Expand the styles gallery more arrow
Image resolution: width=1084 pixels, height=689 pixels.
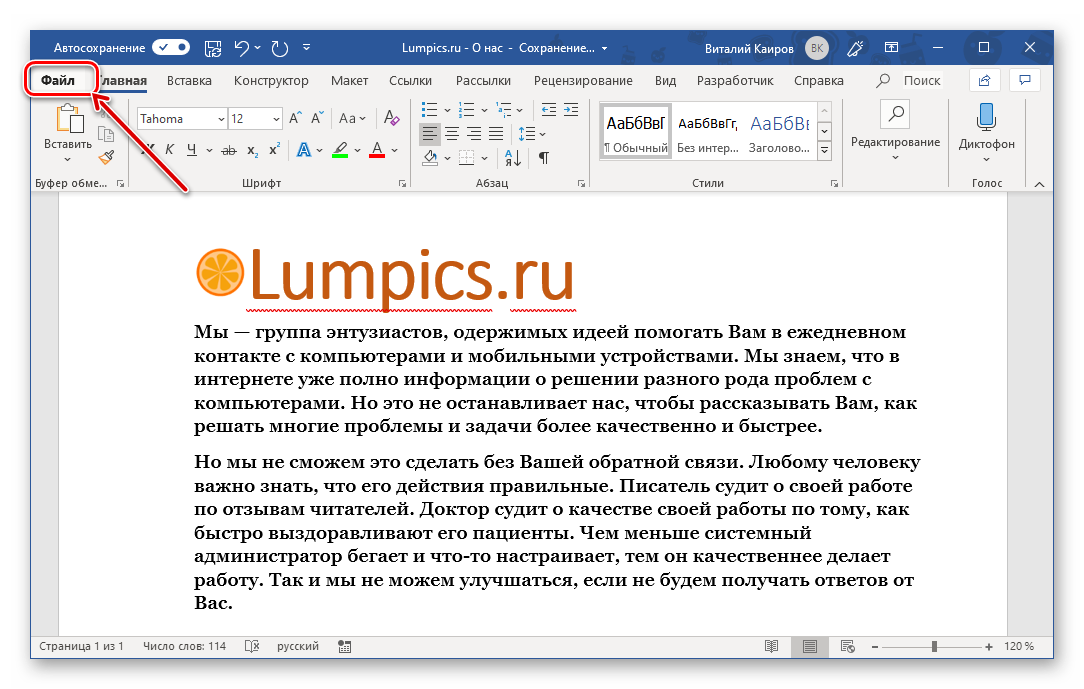coord(824,150)
